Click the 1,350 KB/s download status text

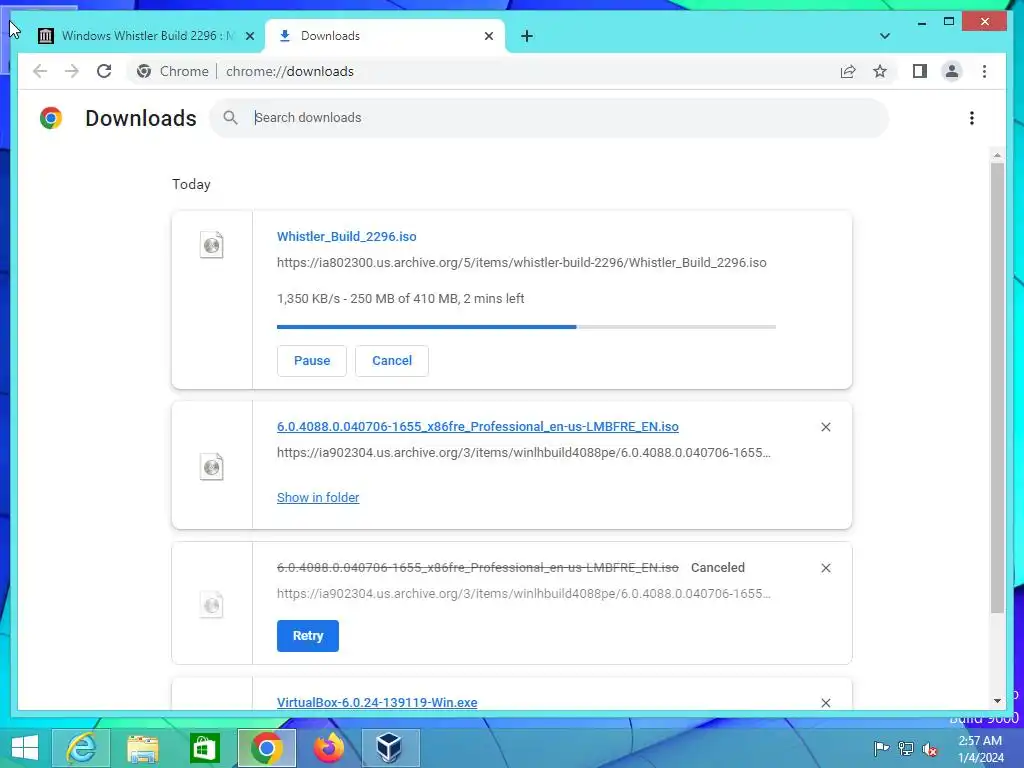point(400,298)
